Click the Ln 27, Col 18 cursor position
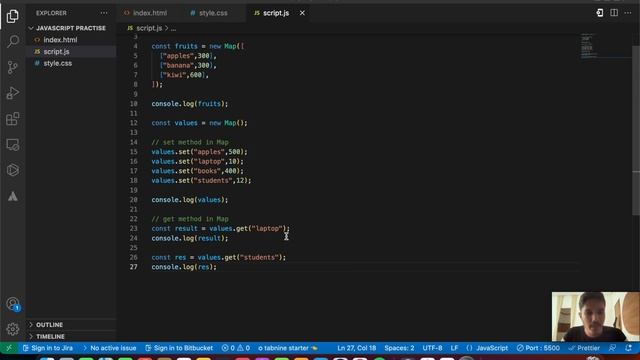The width and height of the screenshot is (640, 360). pyautogui.click(x=356, y=348)
